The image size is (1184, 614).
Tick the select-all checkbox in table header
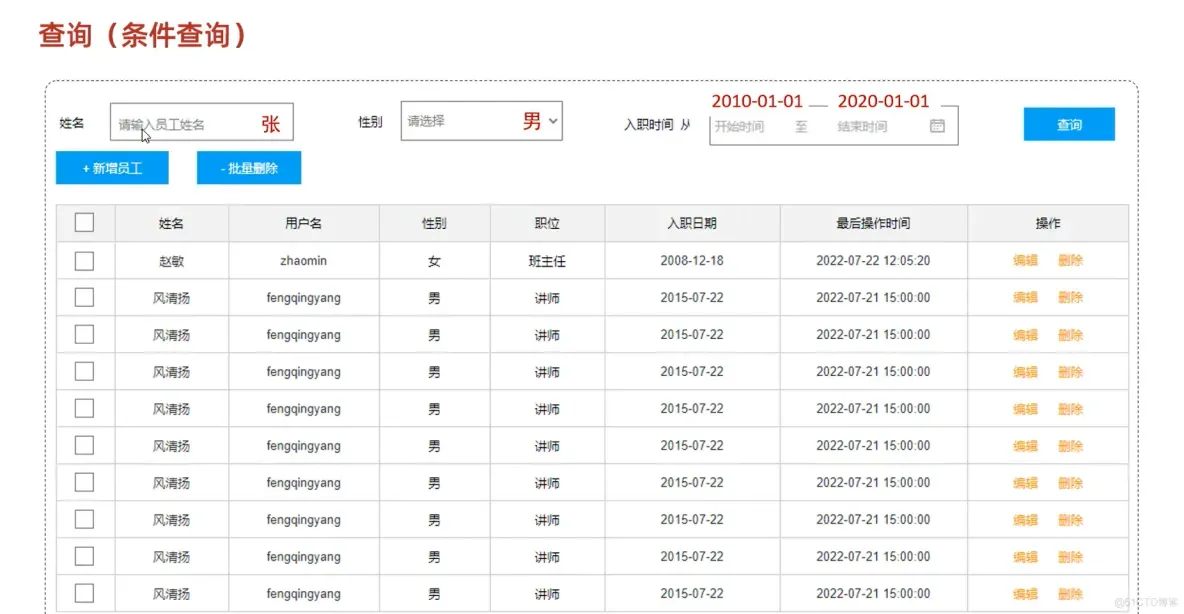[85, 223]
